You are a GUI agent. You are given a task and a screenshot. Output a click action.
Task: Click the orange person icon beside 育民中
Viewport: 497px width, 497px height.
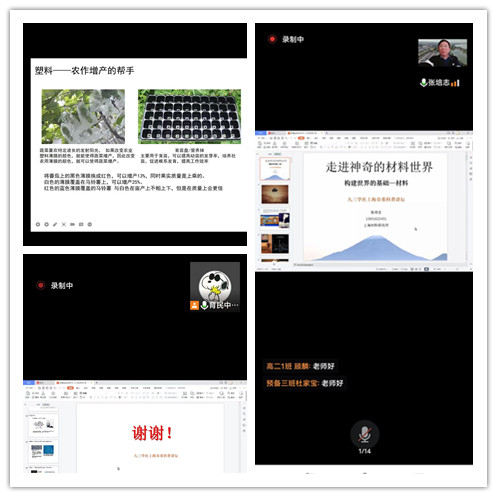194,305
